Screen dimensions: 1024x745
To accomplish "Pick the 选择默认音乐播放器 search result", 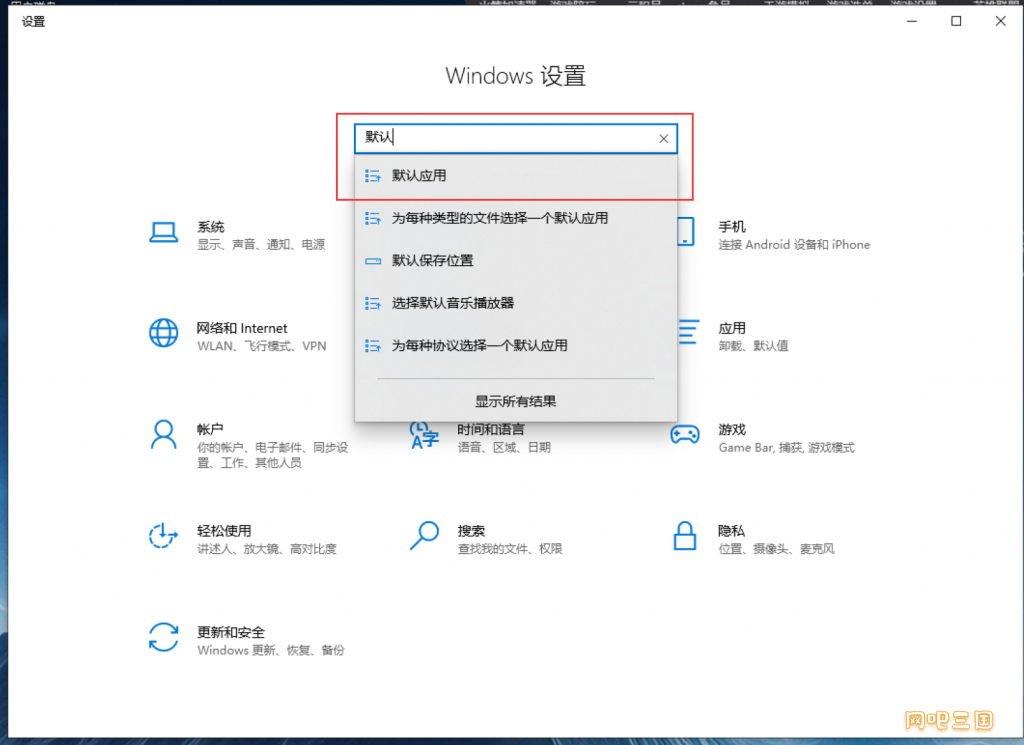I will [x=516, y=303].
